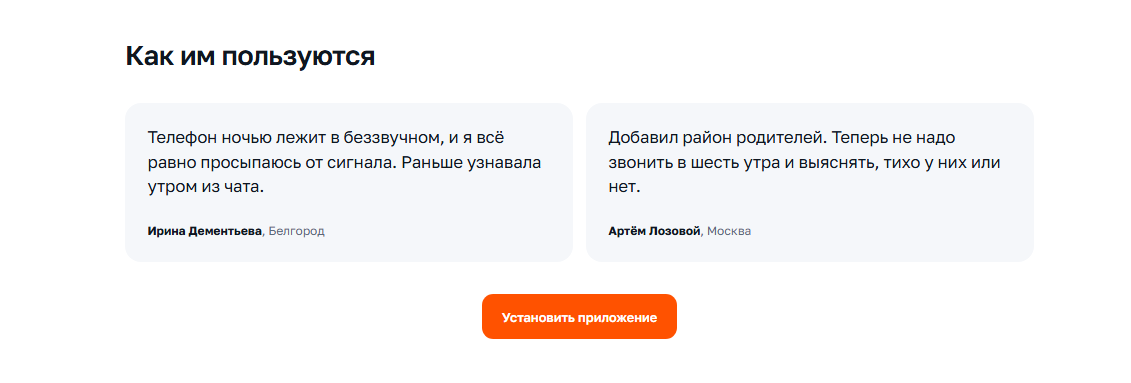Click the final word нет. in Артём's quote
This screenshot has height=383, width=1131.
pyautogui.click(x=624, y=188)
